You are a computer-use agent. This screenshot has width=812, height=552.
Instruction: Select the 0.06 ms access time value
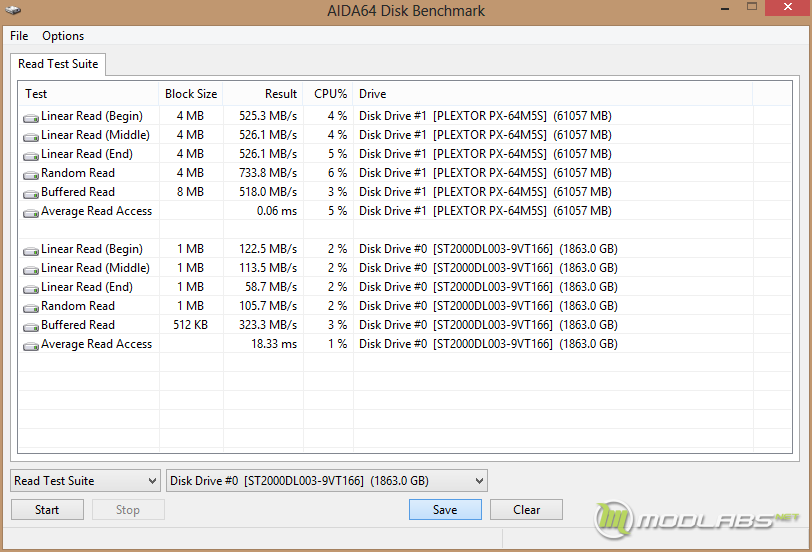coord(277,211)
